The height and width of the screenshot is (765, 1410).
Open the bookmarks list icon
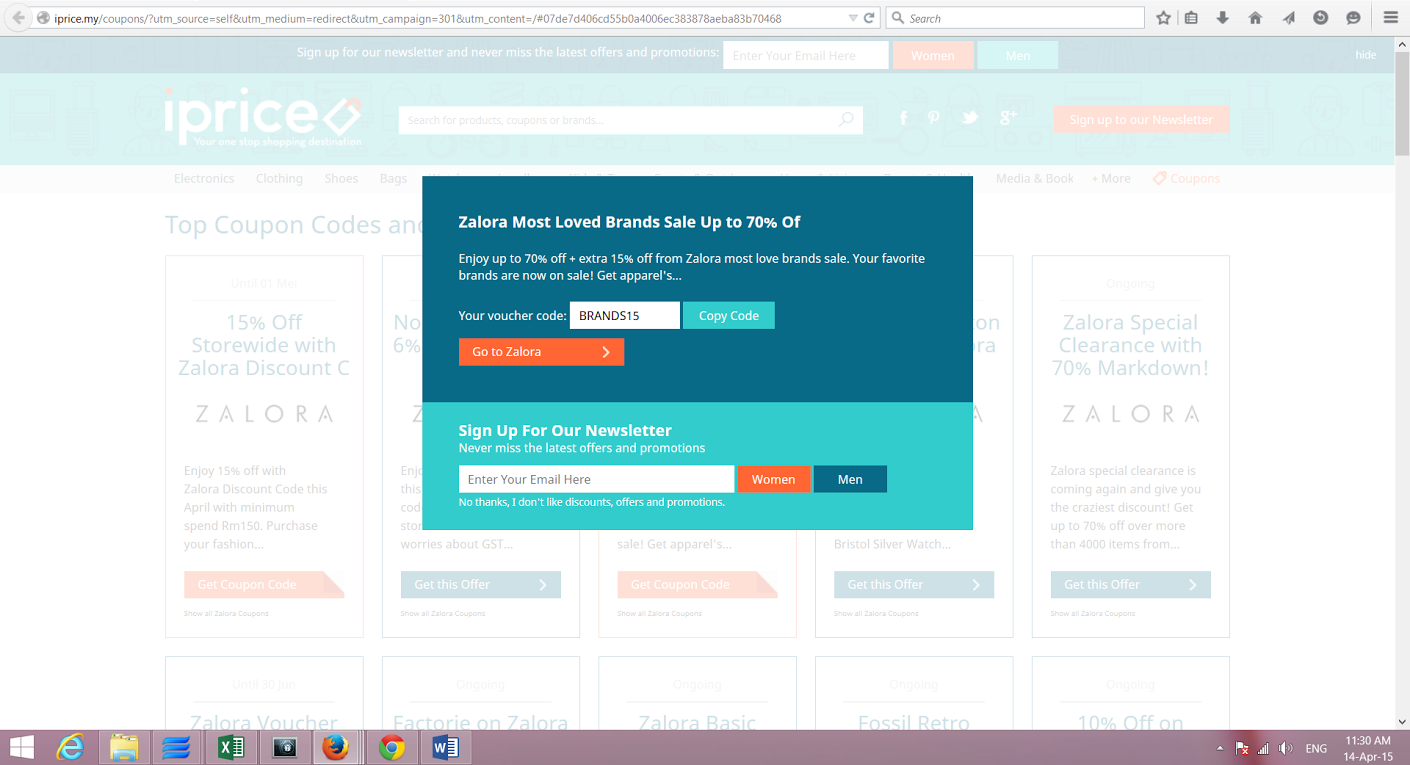[x=1190, y=18]
